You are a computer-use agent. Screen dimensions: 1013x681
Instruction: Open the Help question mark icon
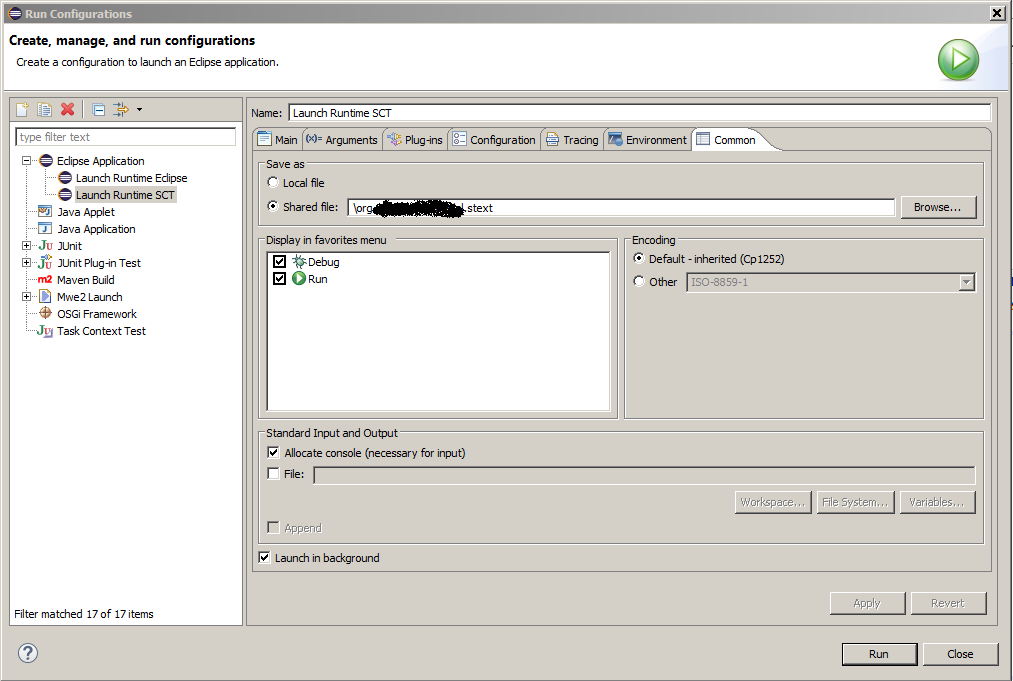coord(28,653)
